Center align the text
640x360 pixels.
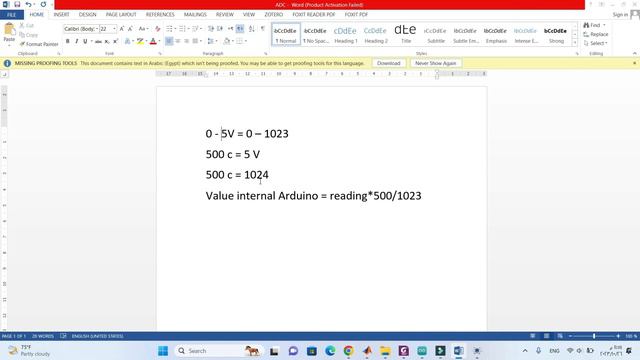point(178,41)
